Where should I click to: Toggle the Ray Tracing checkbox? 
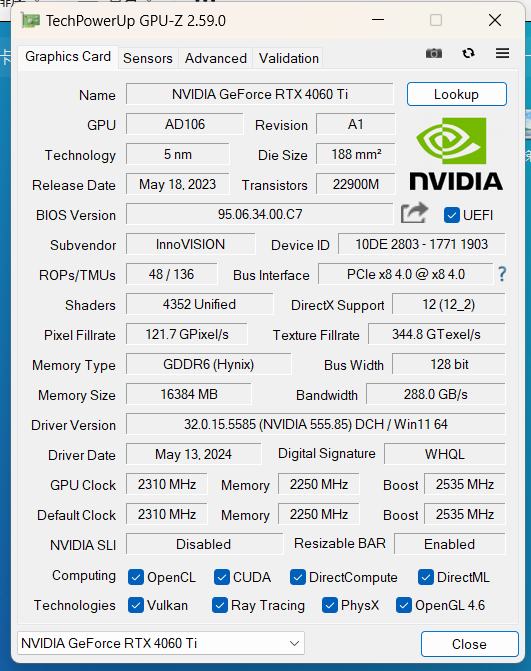click(x=220, y=605)
